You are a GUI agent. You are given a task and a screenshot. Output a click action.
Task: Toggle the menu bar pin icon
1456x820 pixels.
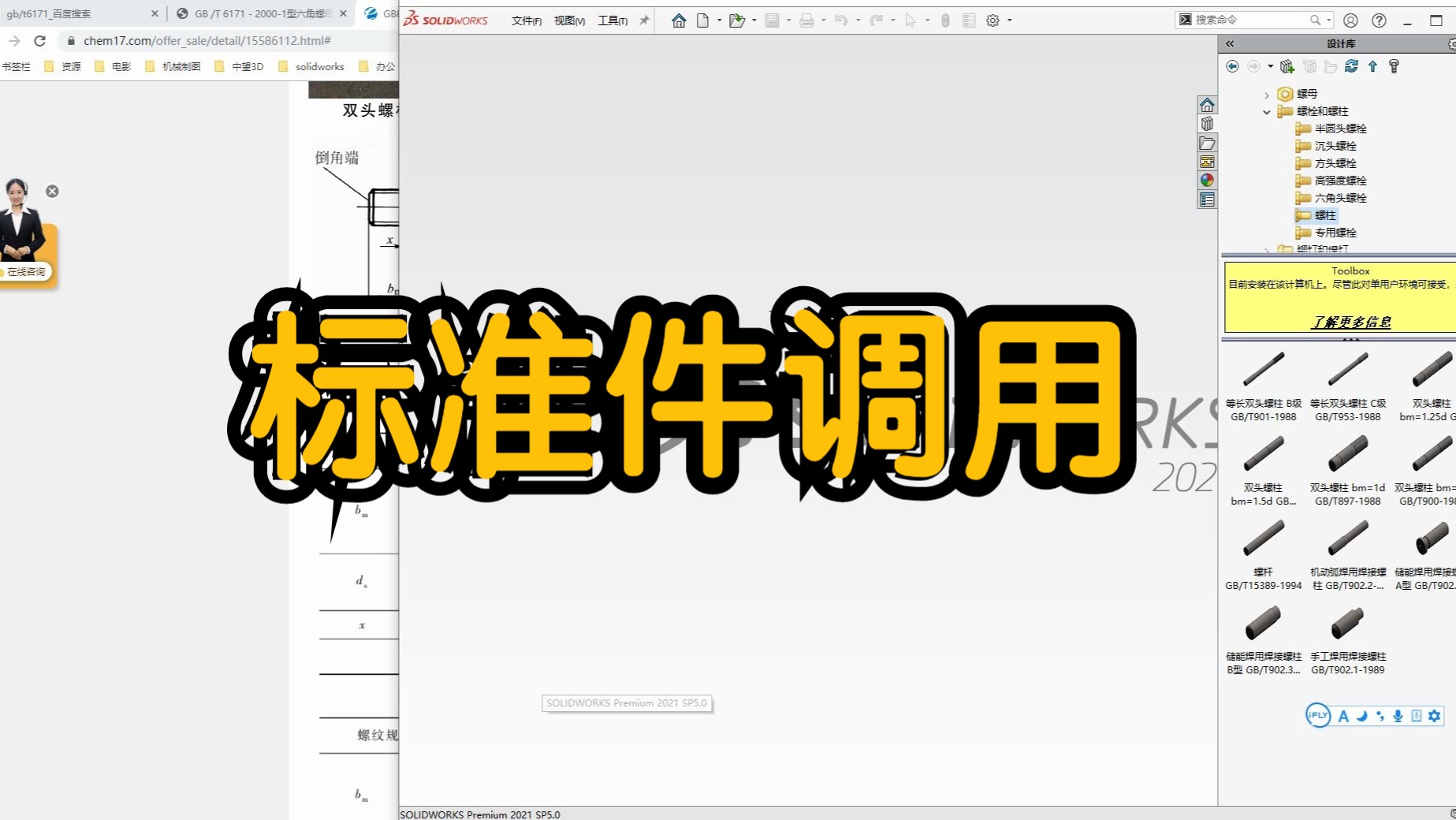[644, 20]
